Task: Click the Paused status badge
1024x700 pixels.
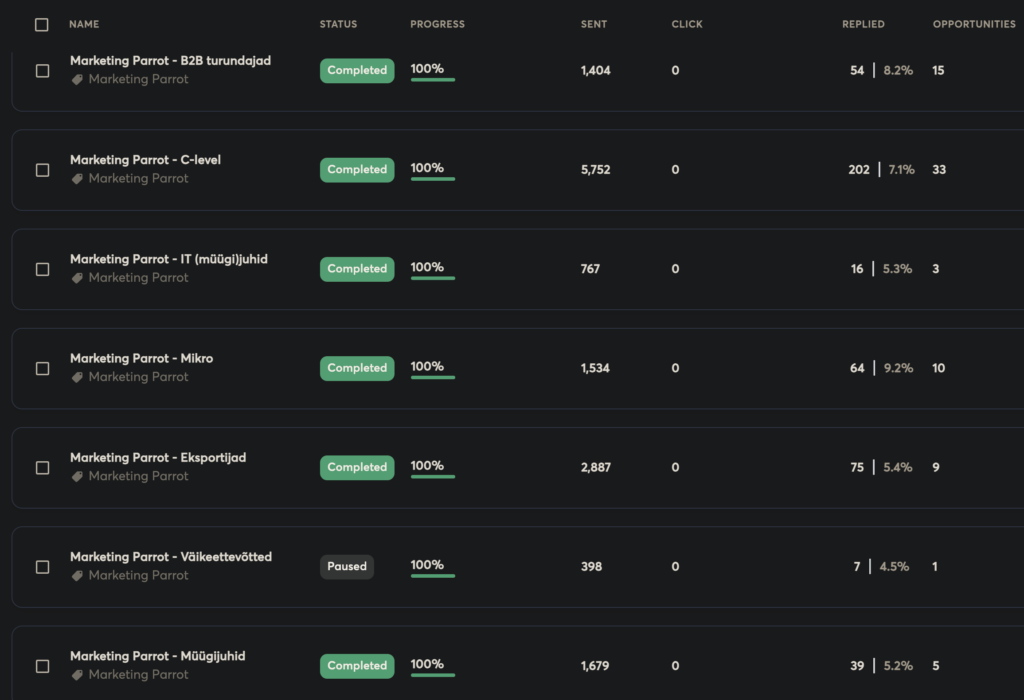Action: [x=347, y=567]
